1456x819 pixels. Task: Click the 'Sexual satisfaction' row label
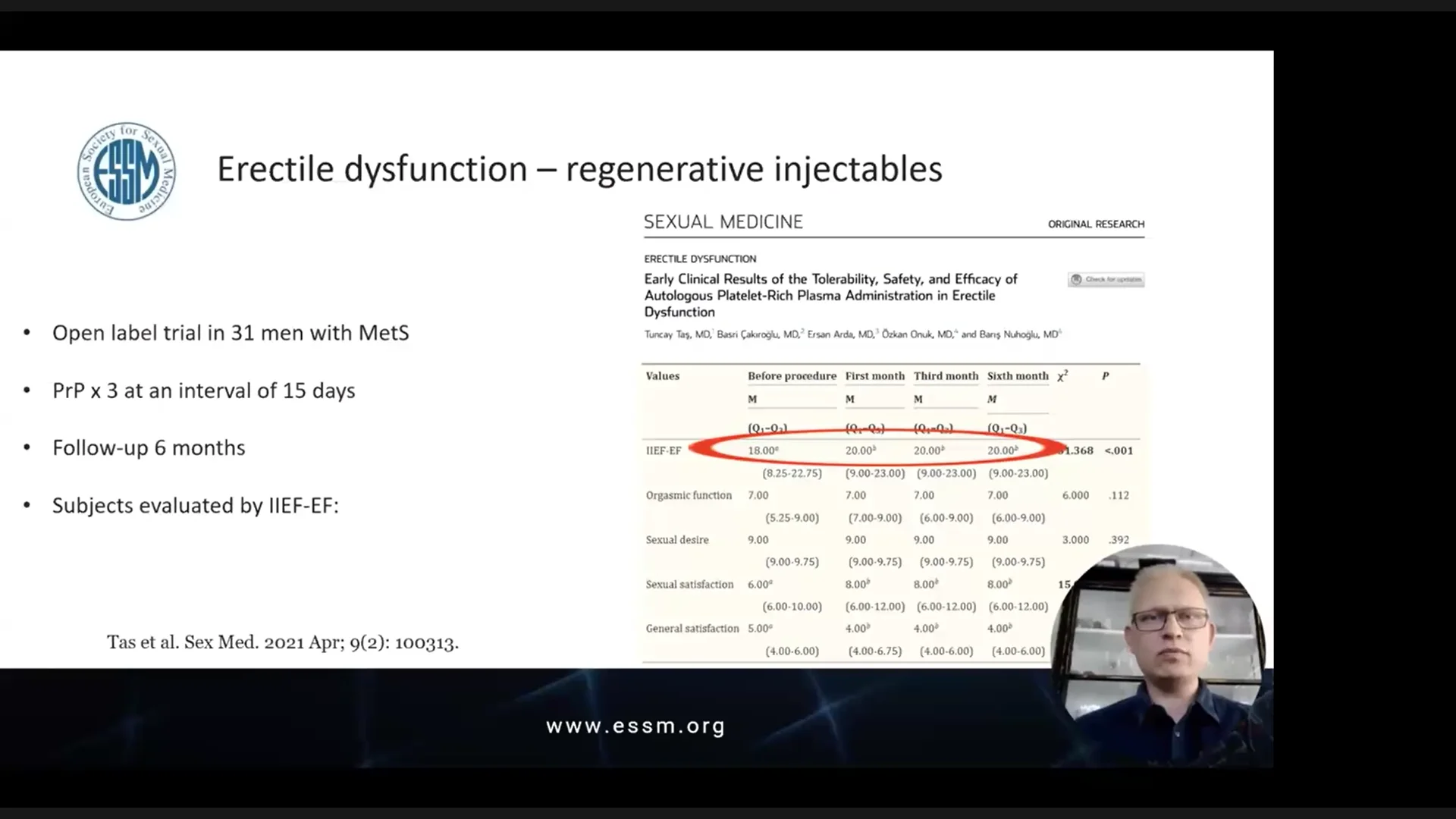[x=689, y=585]
